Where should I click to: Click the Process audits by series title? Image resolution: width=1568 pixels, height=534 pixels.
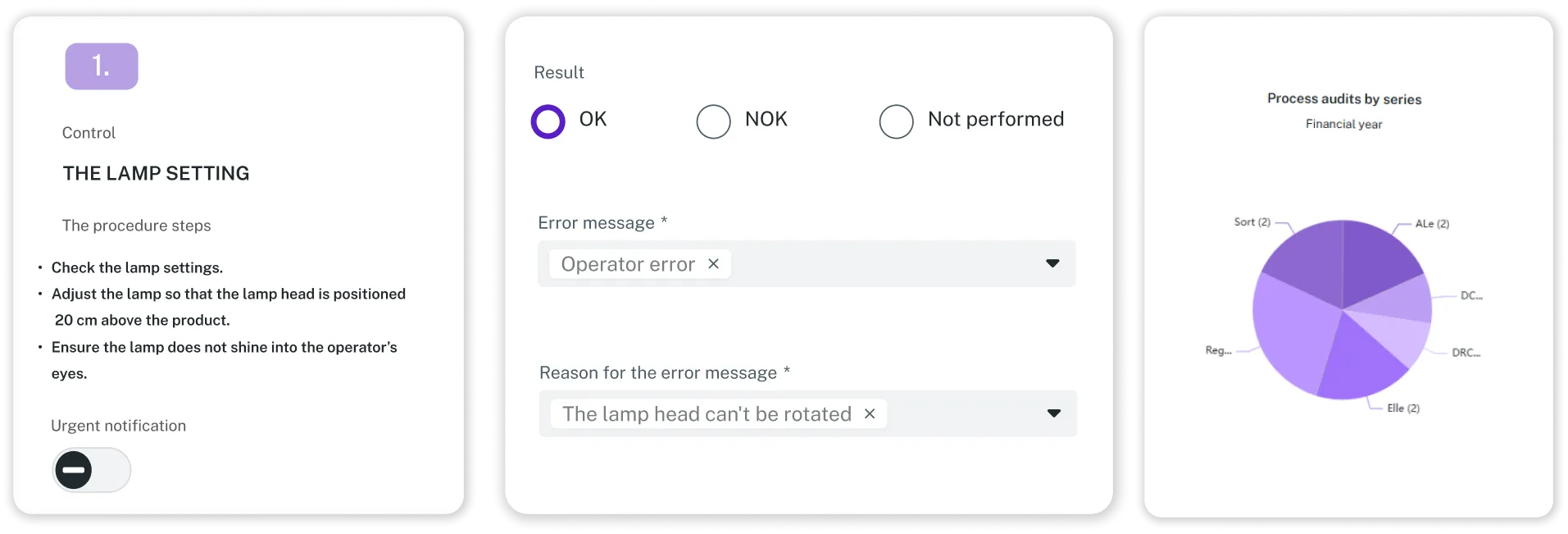click(x=1344, y=99)
